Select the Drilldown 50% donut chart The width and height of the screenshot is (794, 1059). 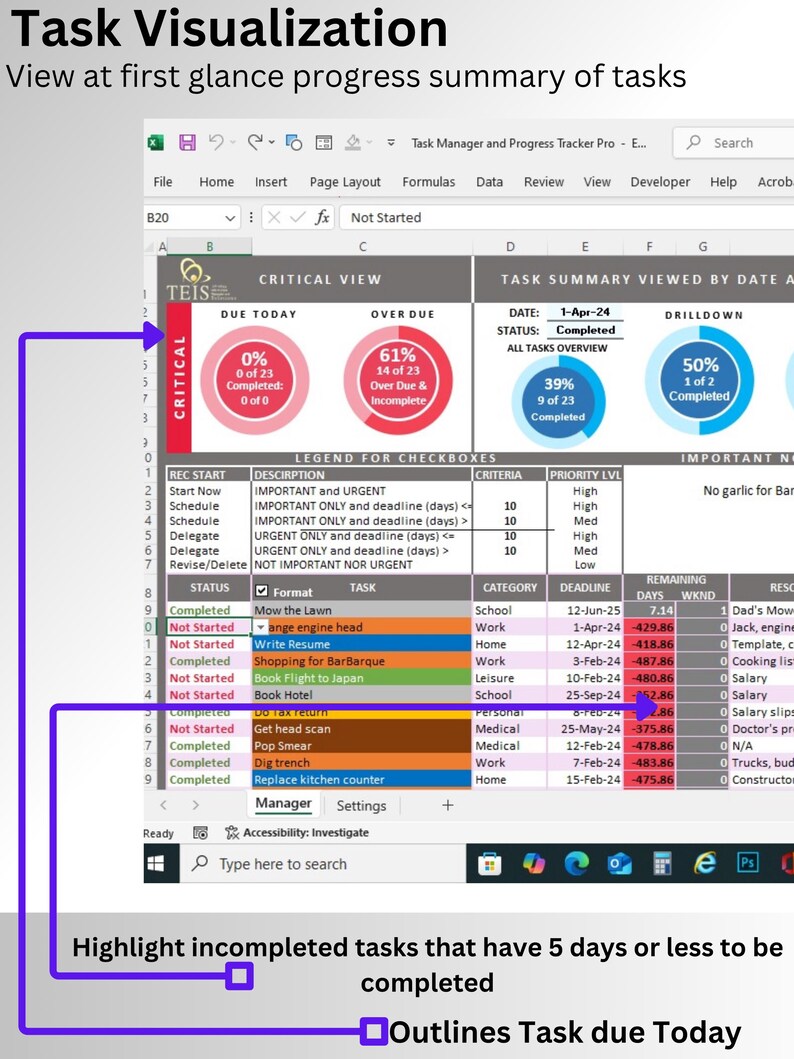[699, 380]
